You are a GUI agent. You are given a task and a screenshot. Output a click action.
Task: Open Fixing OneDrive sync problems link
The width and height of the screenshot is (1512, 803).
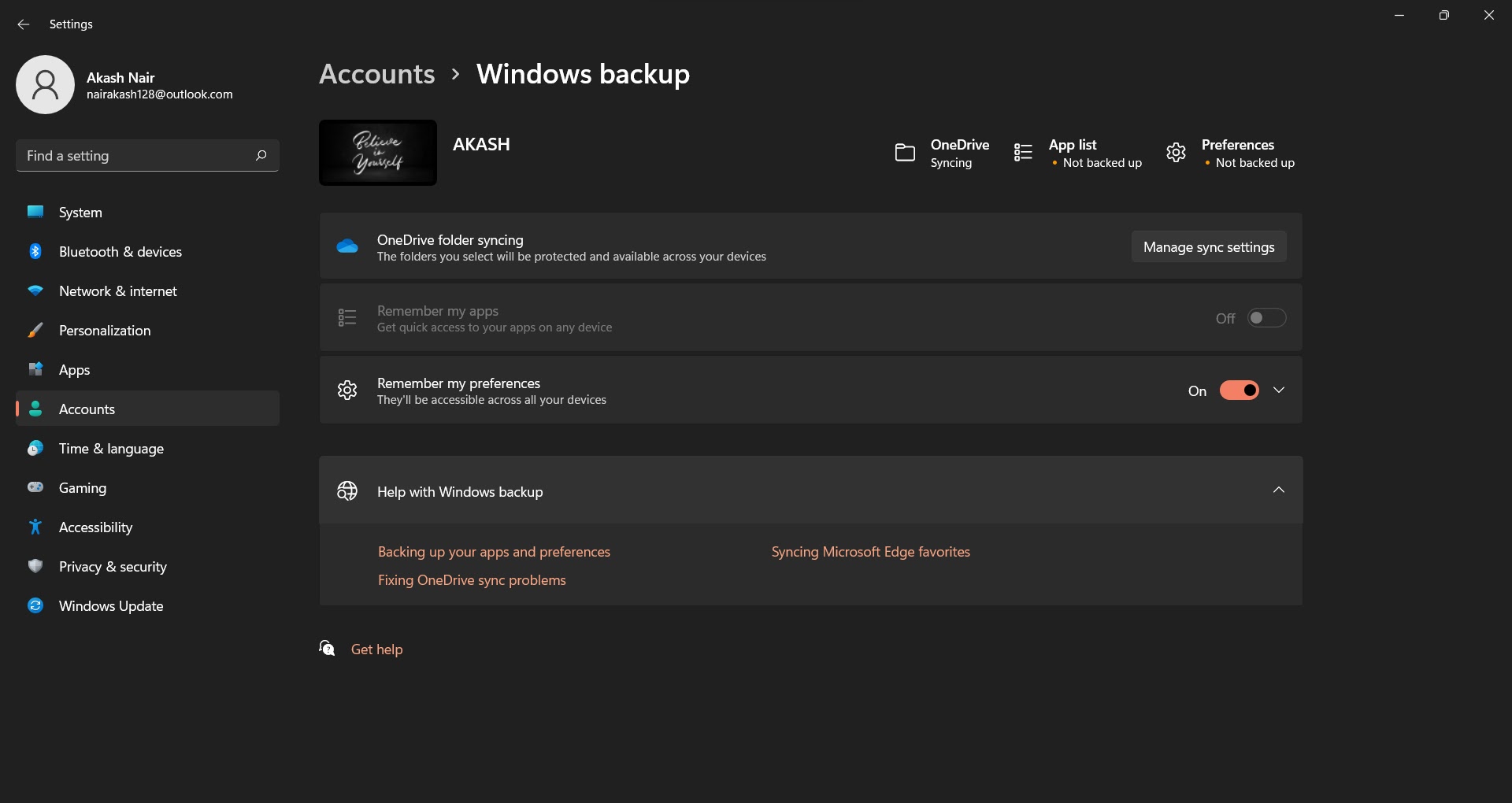coord(472,580)
